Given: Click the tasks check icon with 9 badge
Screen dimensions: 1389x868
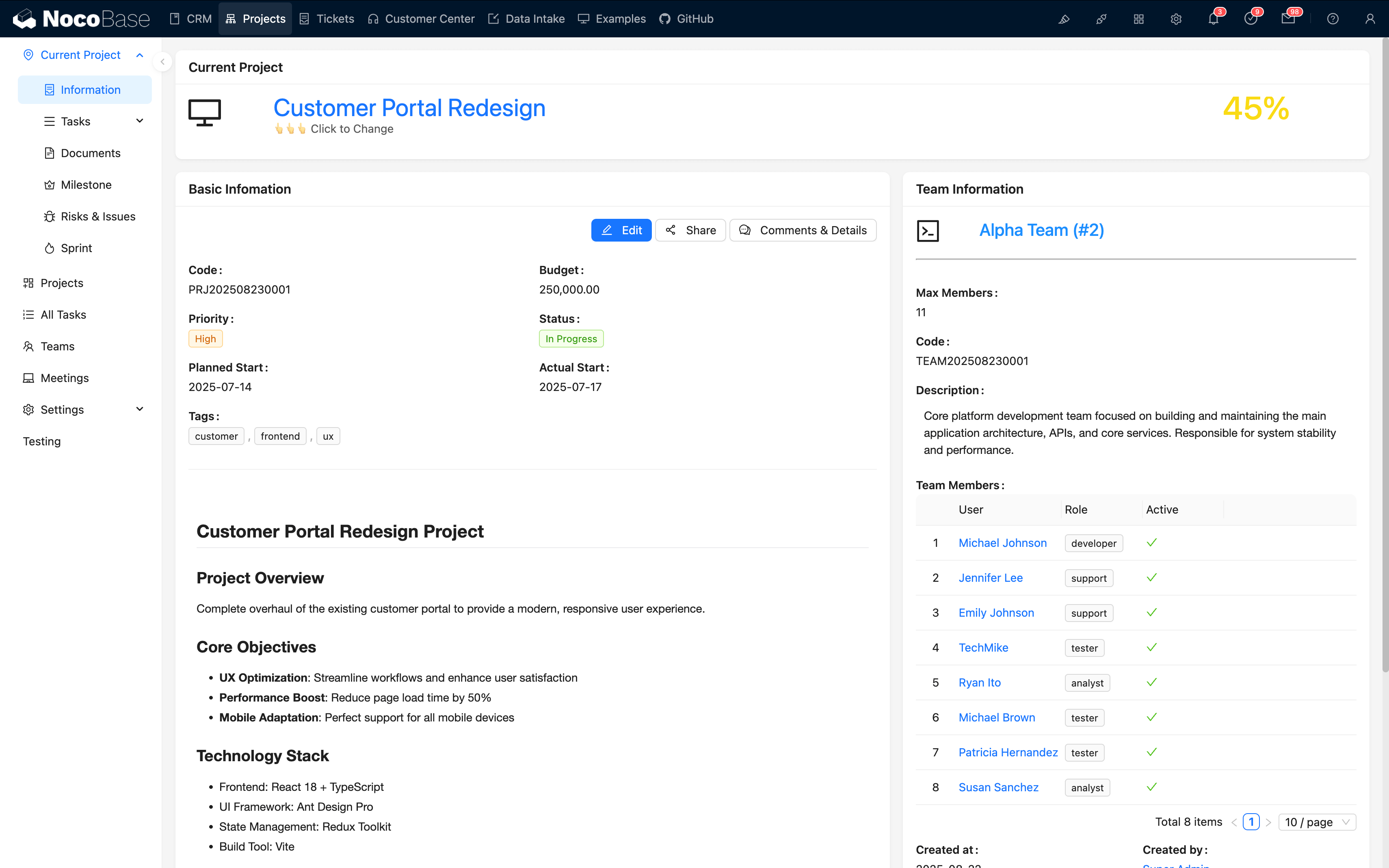Looking at the screenshot, I should click(1251, 19).
